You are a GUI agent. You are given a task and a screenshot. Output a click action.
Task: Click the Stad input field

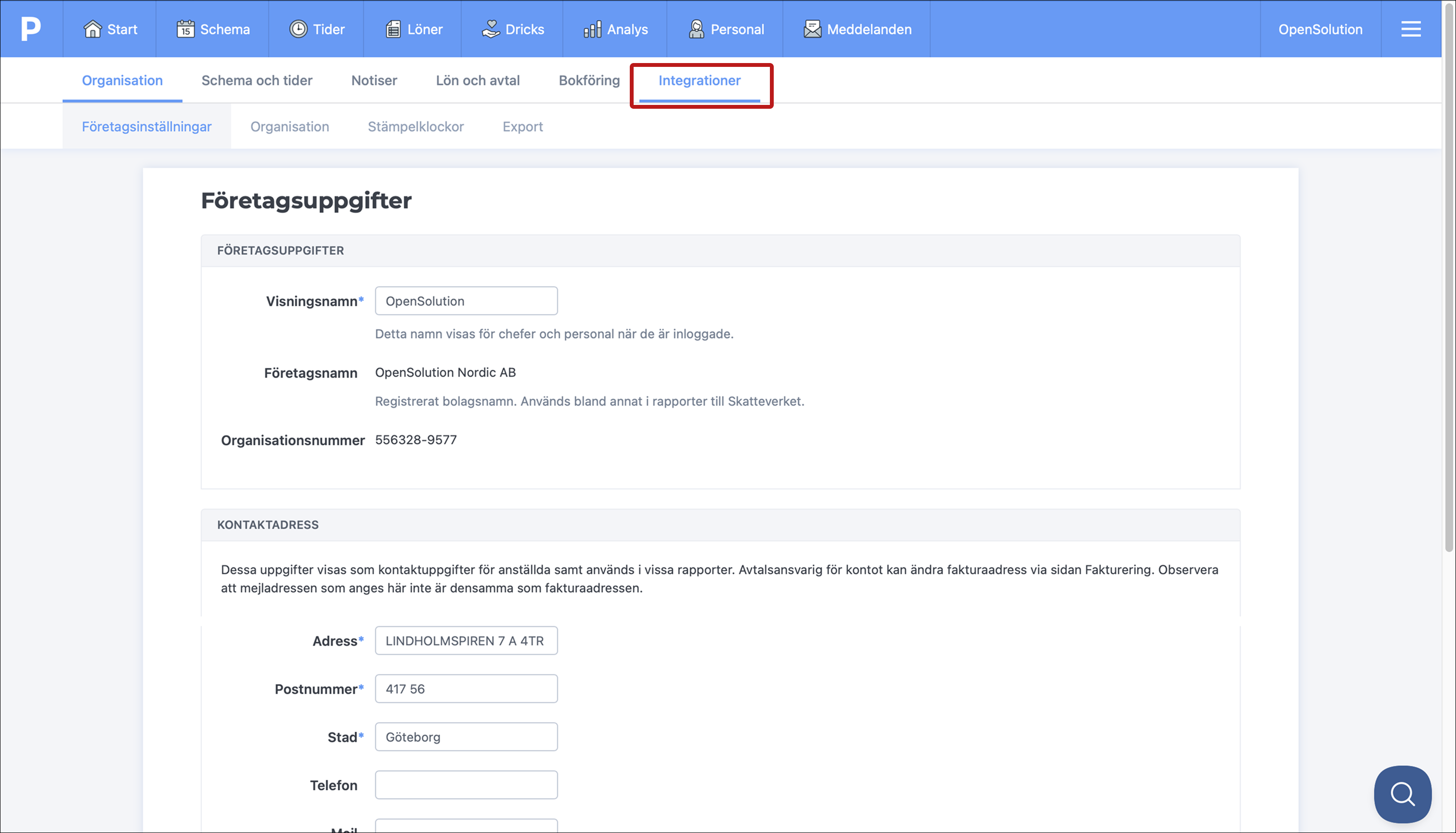466,737
